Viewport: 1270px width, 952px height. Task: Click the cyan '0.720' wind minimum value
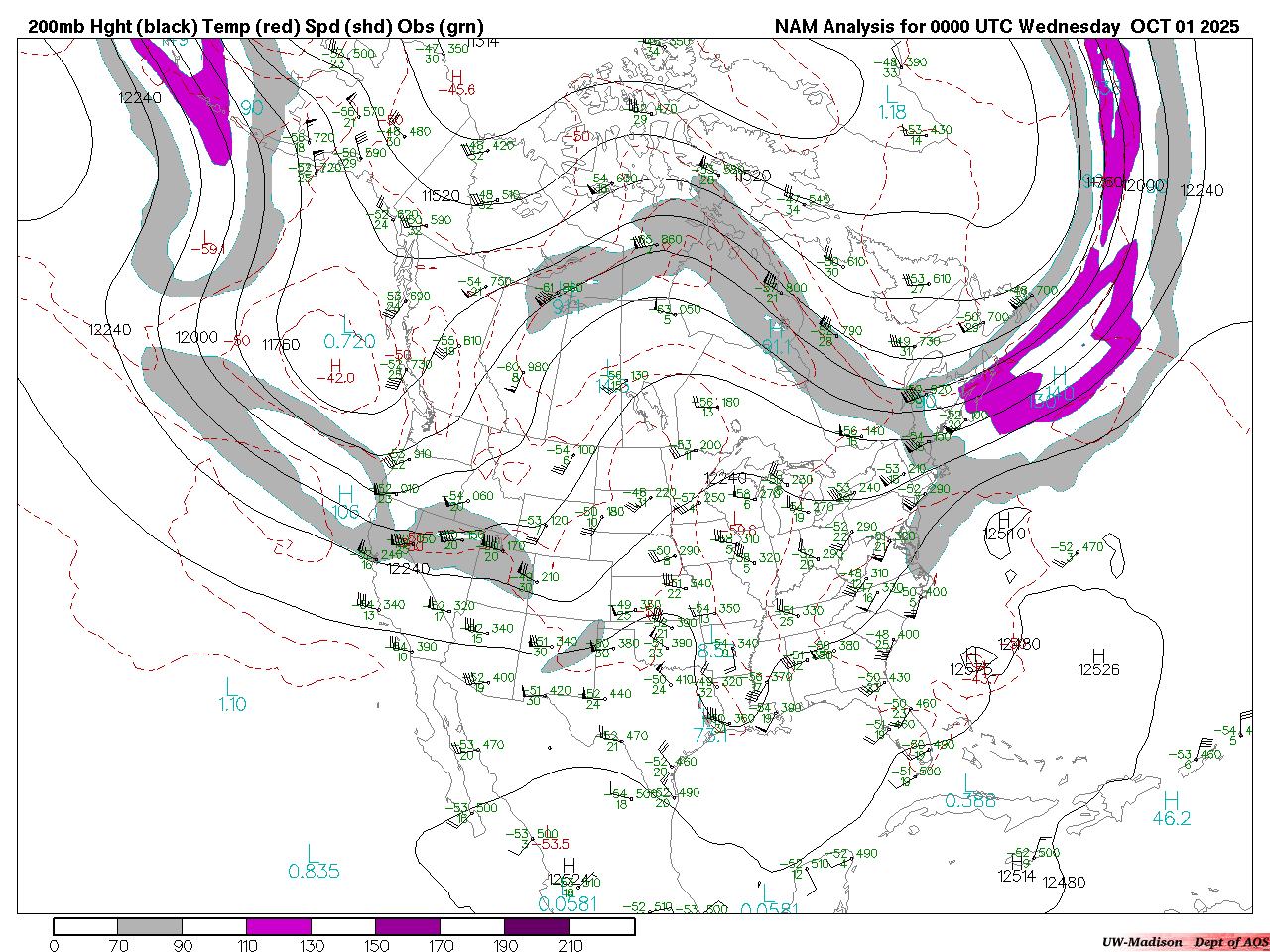tap(350, 342)
